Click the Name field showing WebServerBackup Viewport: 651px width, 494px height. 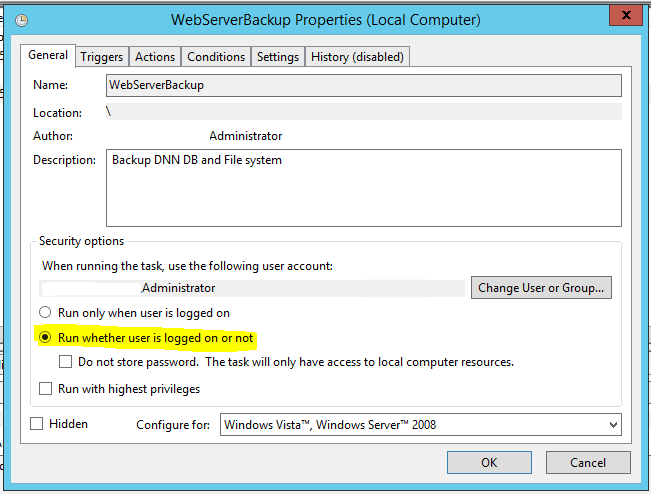(364, 86)
